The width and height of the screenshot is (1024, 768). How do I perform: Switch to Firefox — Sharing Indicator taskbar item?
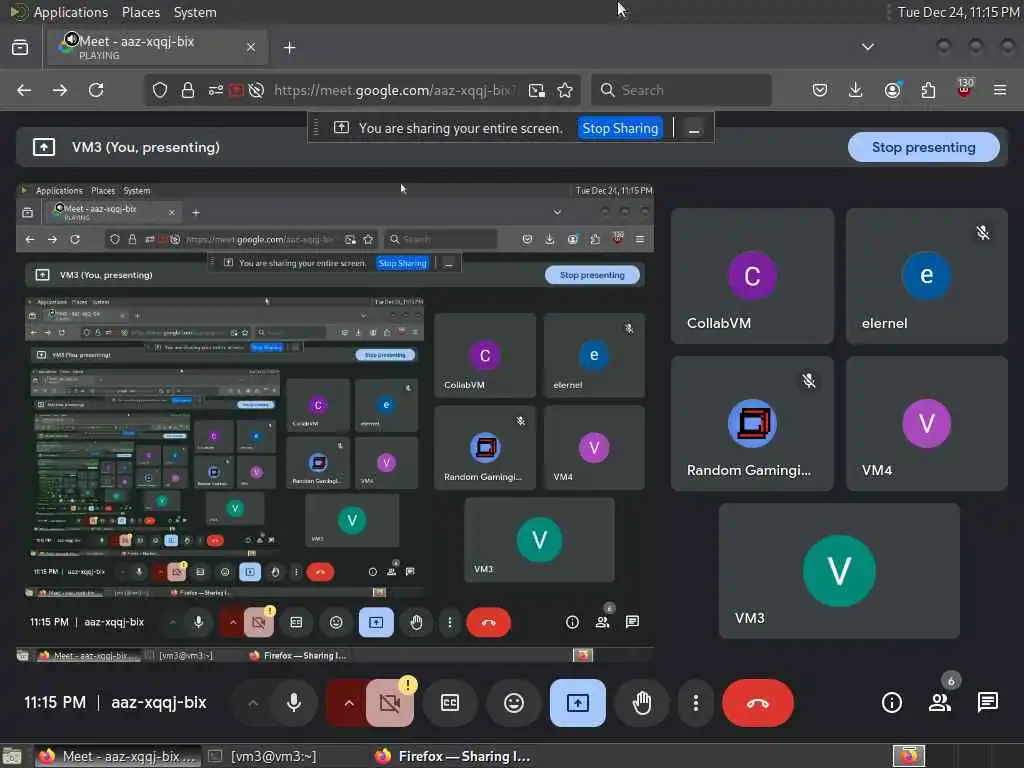point(453,756)
